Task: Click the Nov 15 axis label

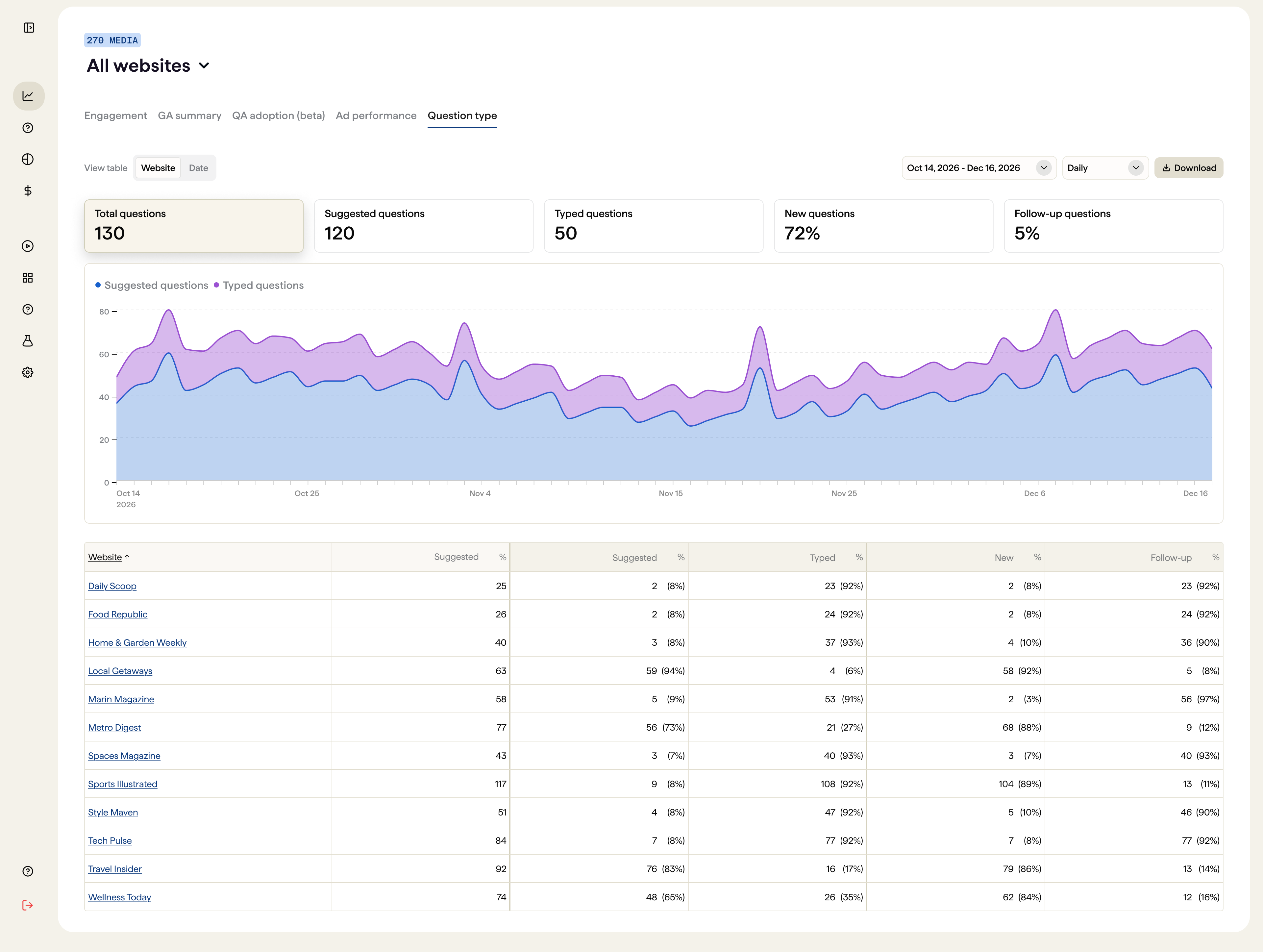Action: (670, 493)
